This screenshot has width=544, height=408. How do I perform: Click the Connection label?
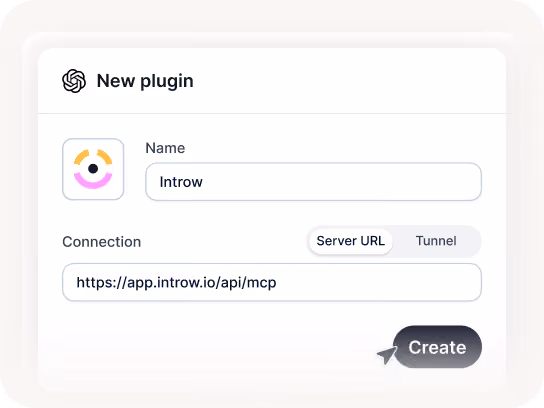point(102,242)
